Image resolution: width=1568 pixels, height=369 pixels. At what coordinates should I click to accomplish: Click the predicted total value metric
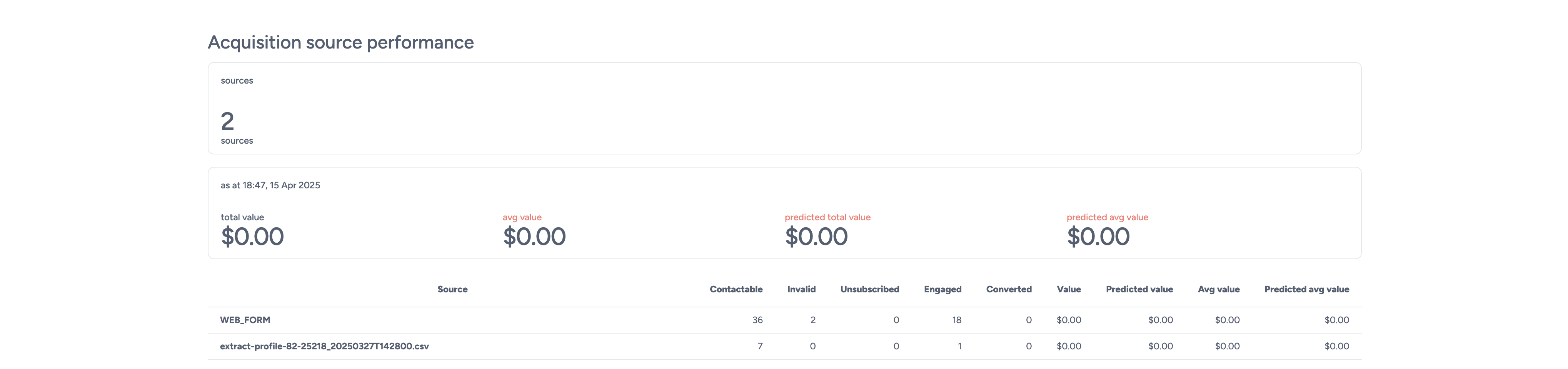(x=816, y=236)
